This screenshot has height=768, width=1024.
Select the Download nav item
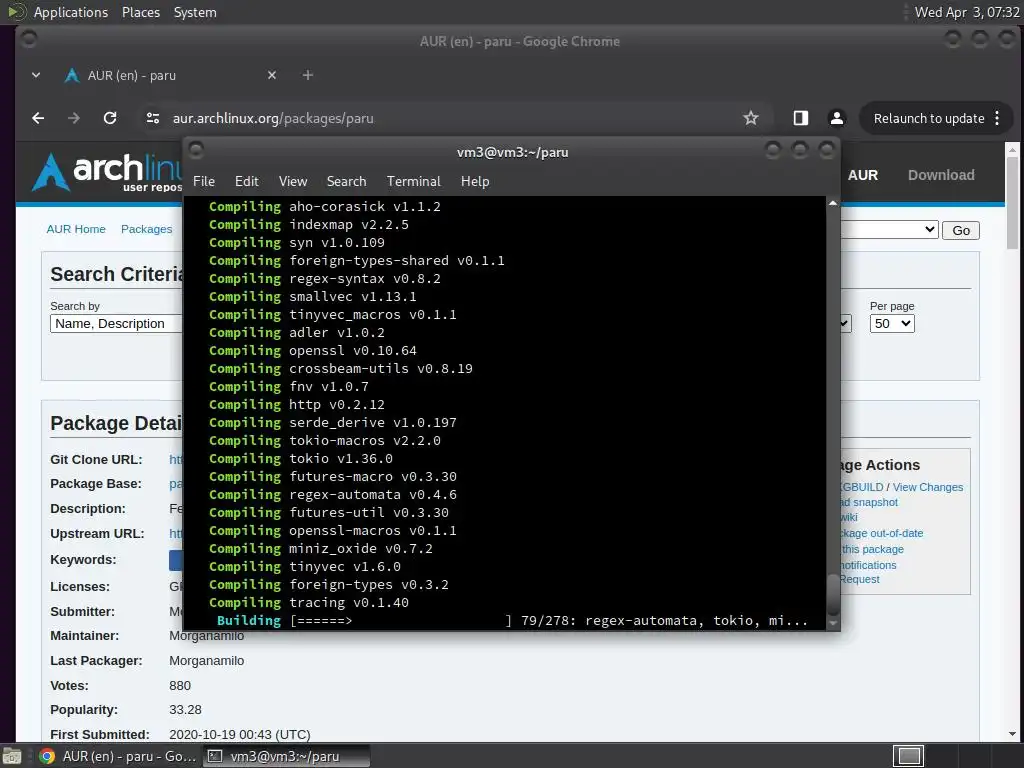[x=941, y=175]
